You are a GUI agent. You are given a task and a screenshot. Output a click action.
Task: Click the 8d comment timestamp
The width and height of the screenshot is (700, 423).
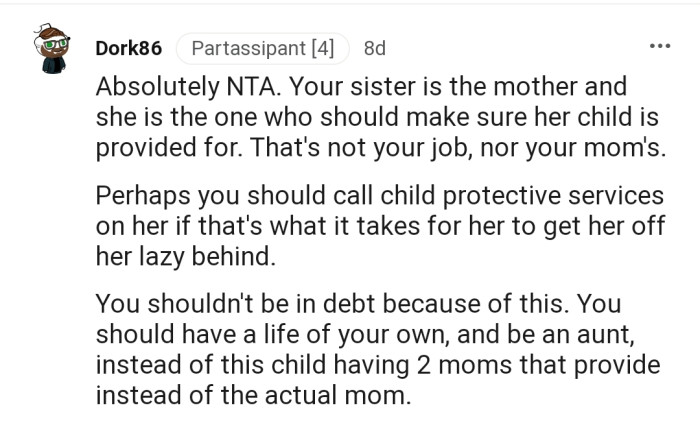(x=374, y=48)
